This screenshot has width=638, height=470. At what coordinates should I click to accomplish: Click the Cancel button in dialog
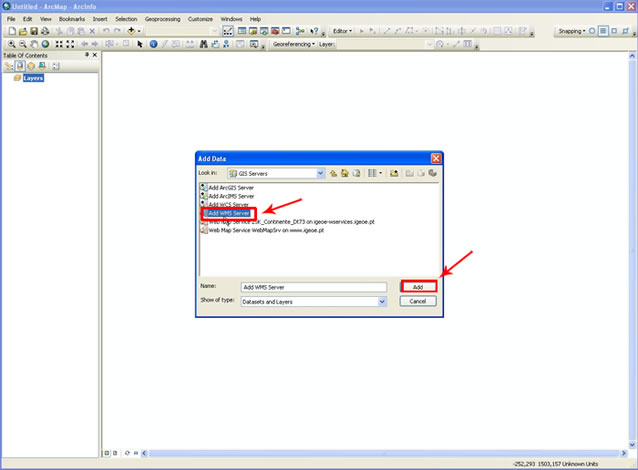coord(418,301)
